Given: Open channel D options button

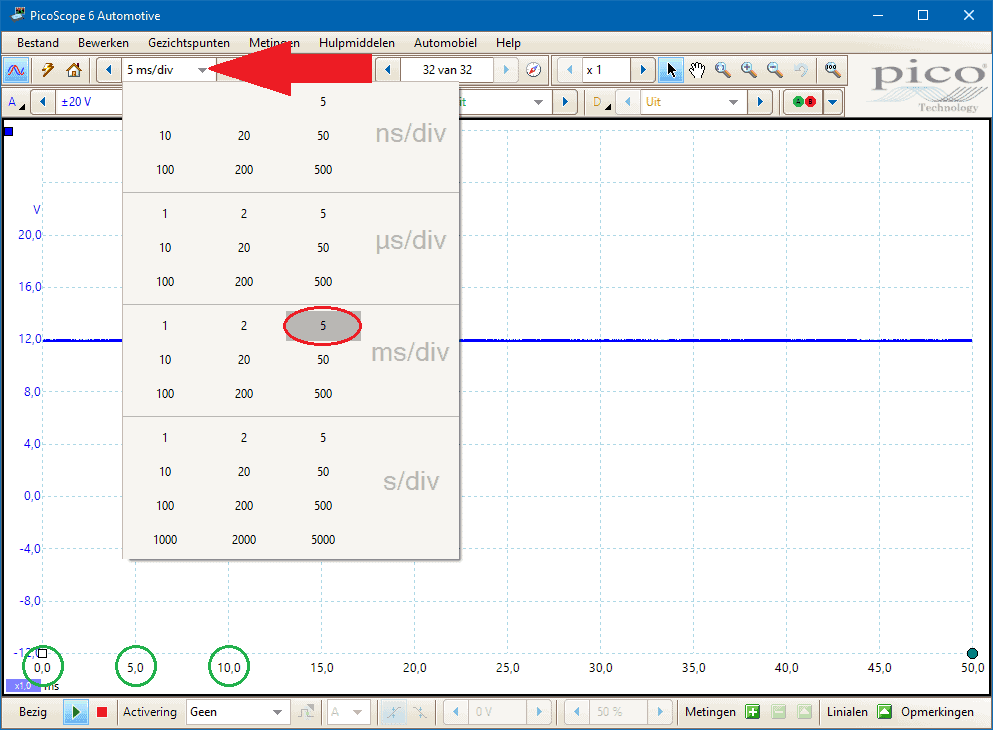Looking at the screenshot, I should (x=602, y=102).
